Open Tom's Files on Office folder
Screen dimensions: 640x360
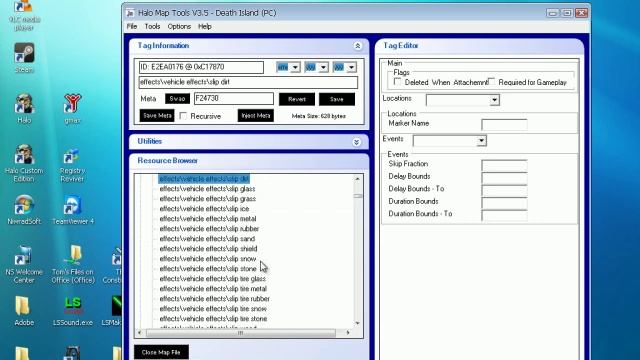click(73, 264)
